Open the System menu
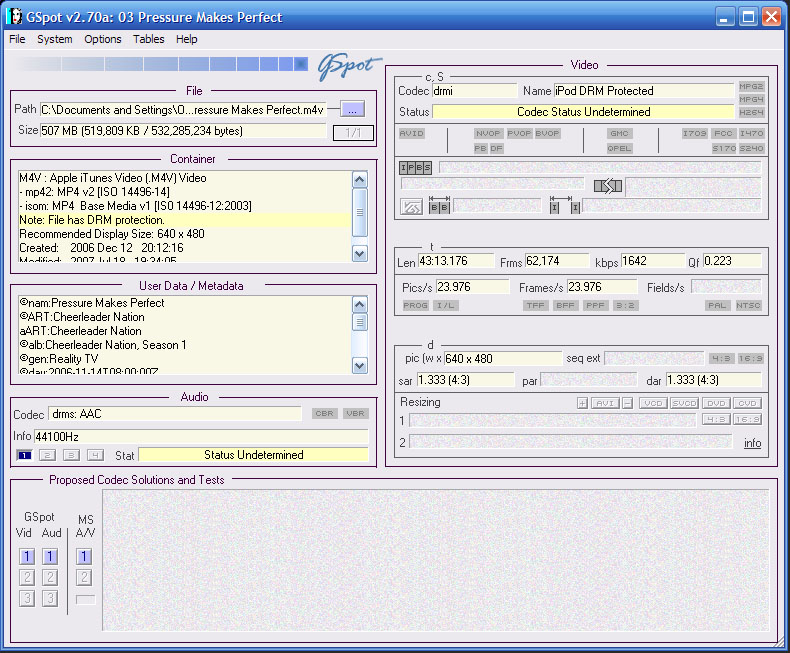Image resolution: width=790 pixels, height=653 pixels. click(x=54, y=39)
